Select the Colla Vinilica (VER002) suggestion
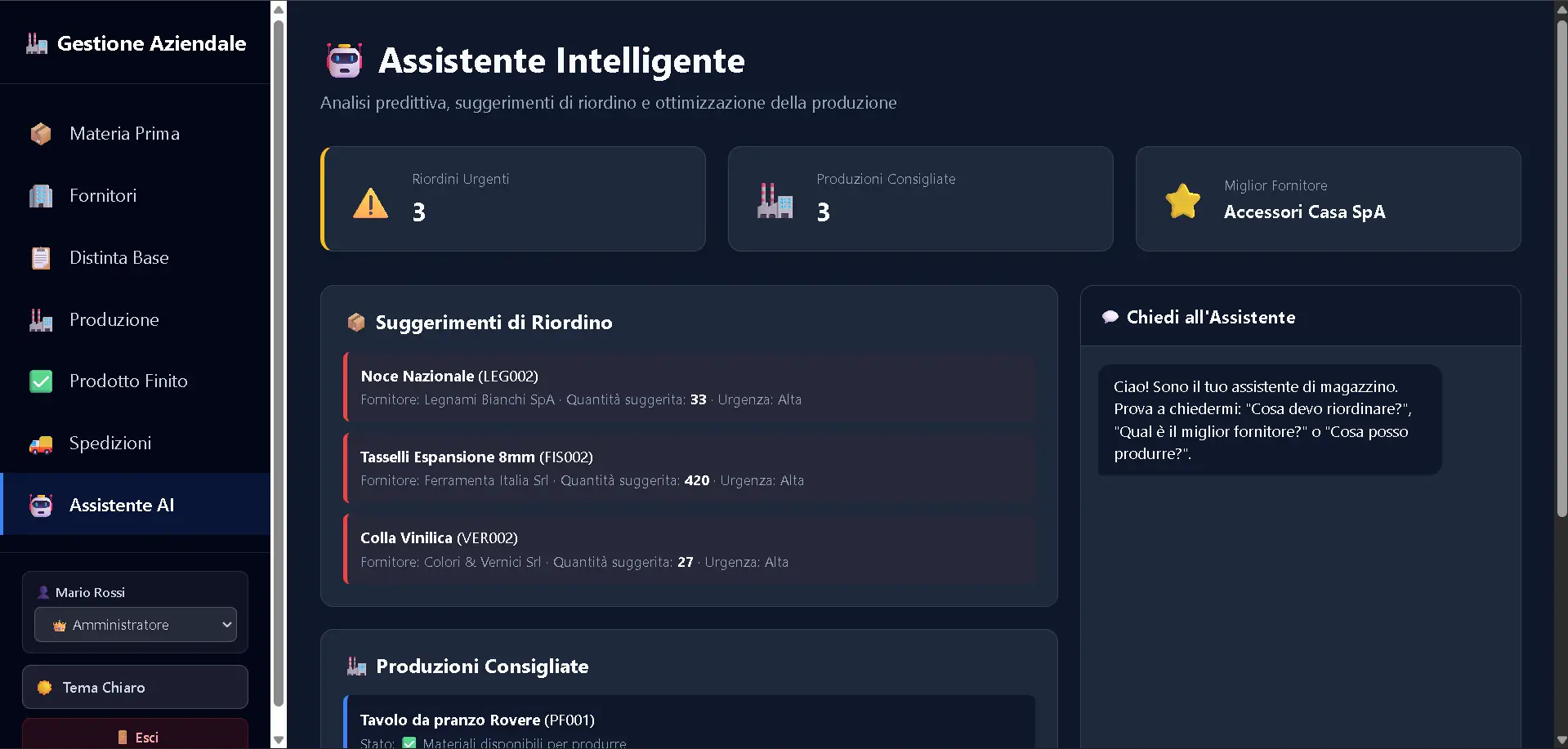This screenshot has height=749, width=1568. pos(690,549)
